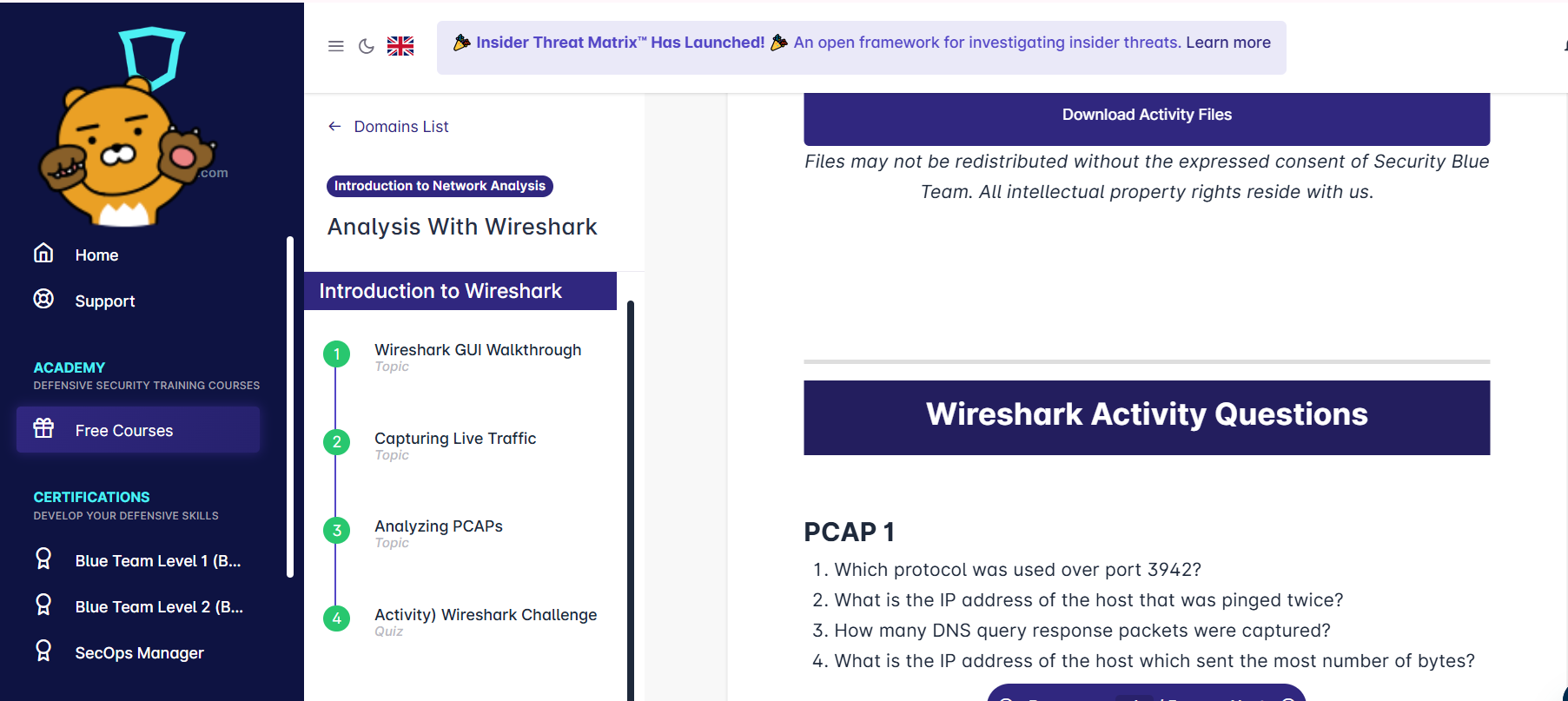Open Support in the sidebar
The image size is (1568, 701).
point(105,301)
